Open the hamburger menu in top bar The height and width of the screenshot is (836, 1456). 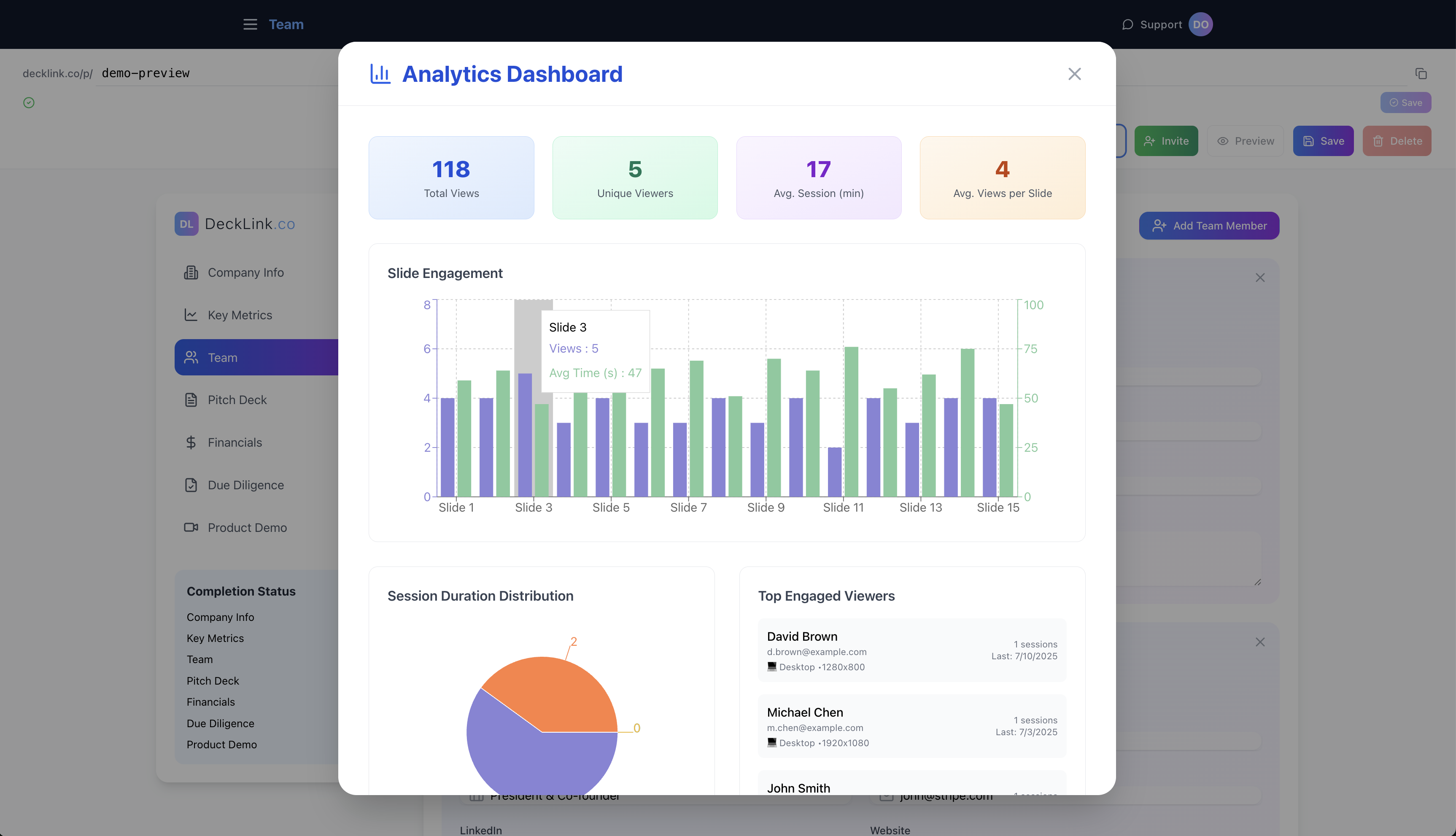[250, 24]
